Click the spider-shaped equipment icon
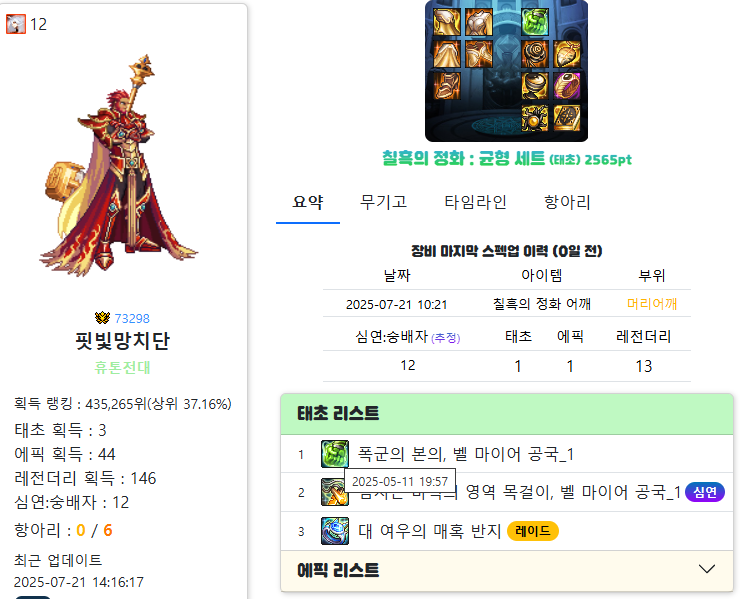Image resolution: width=740 pixels, height=599 pixels. point(535,118)
